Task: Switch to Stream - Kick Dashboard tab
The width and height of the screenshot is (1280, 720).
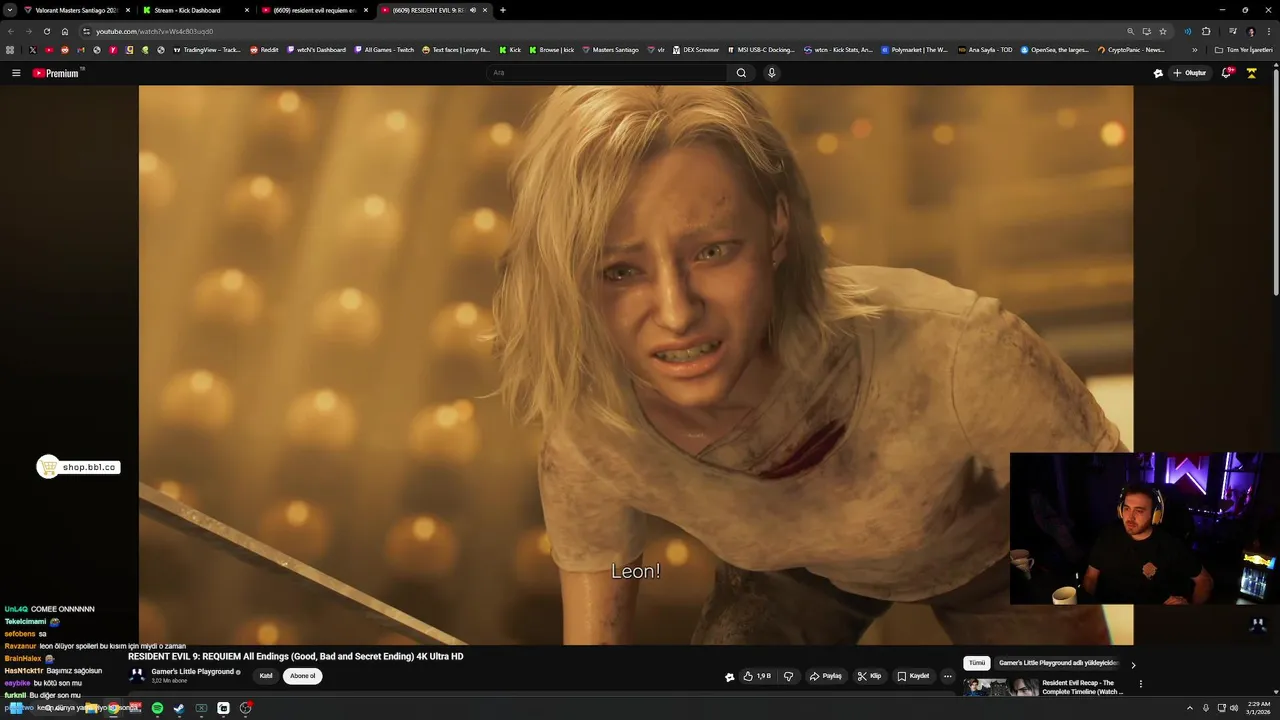Action: (188, 10)
